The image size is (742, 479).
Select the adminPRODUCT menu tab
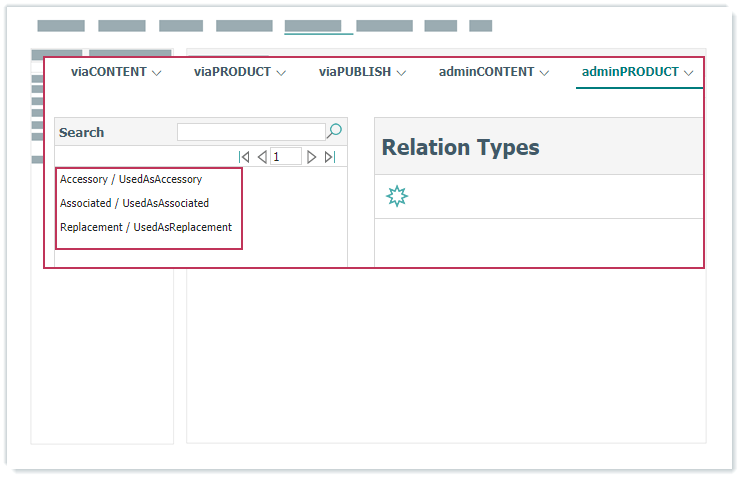(x=637, y=72)
